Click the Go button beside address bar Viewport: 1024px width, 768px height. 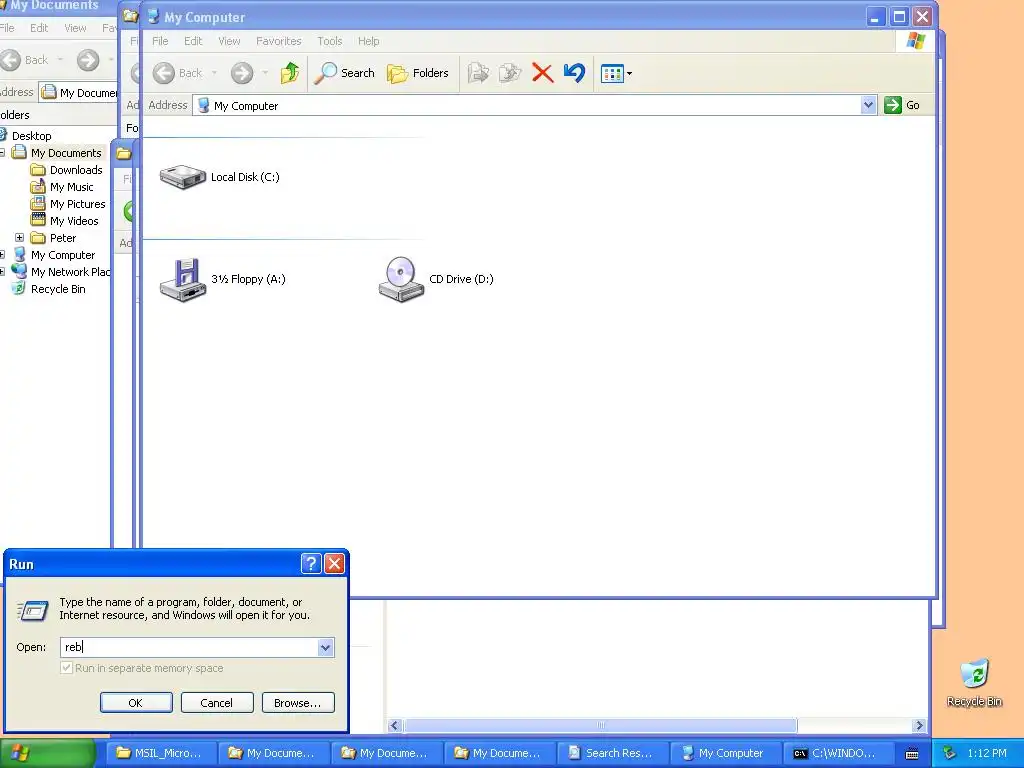click(902, 105)
